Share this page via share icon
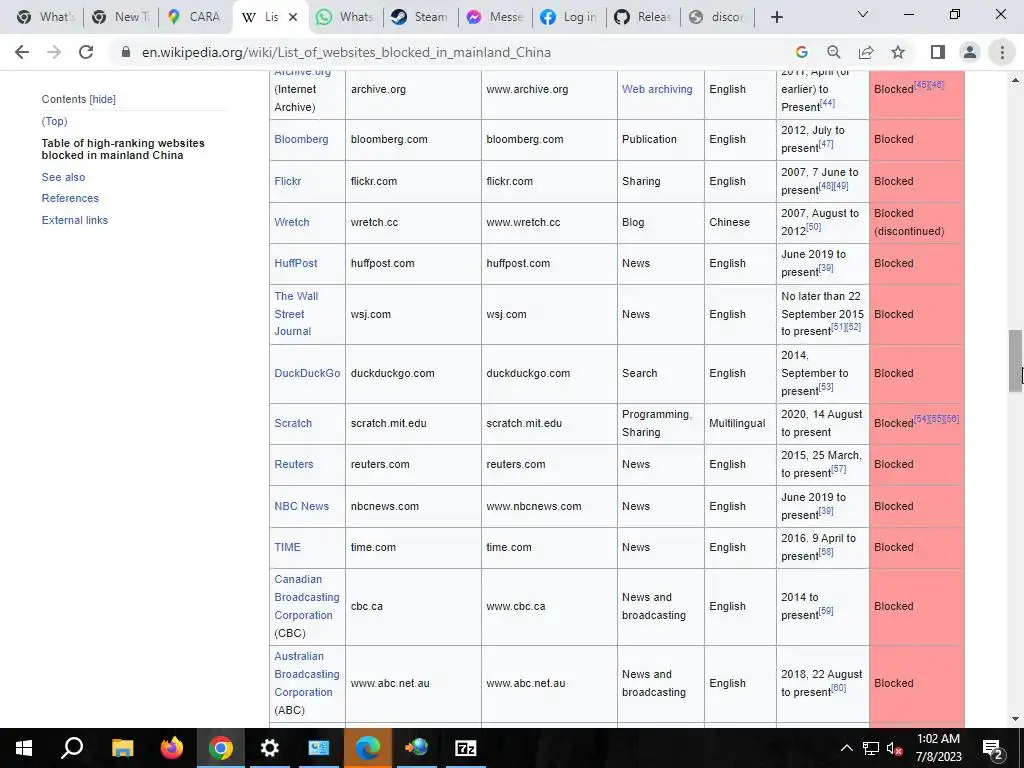The height and width of the screenshot is (768, 1024). click(x=866, y=52)
